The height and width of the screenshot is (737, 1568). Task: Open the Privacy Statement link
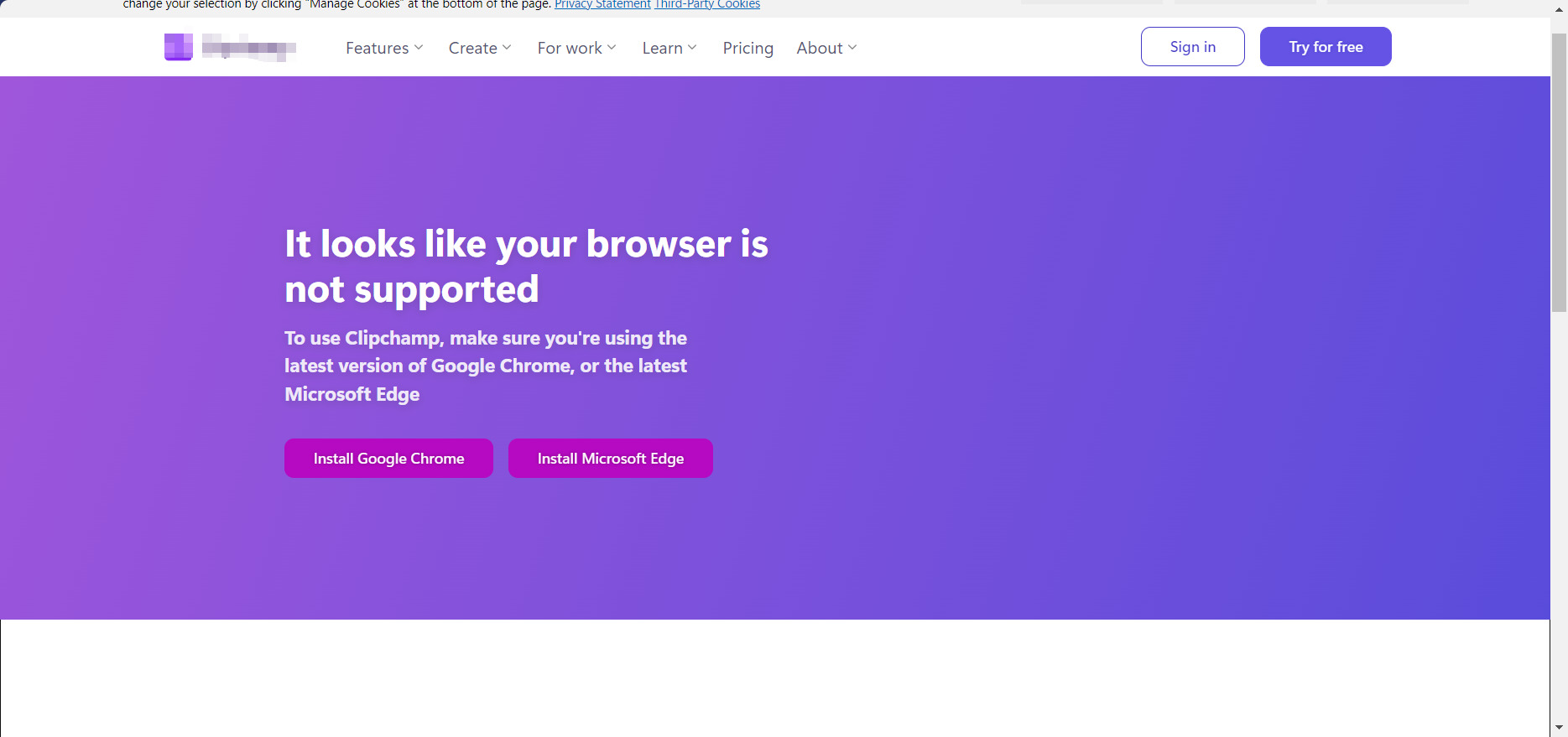pyautogui.click(x=602, y=5)
